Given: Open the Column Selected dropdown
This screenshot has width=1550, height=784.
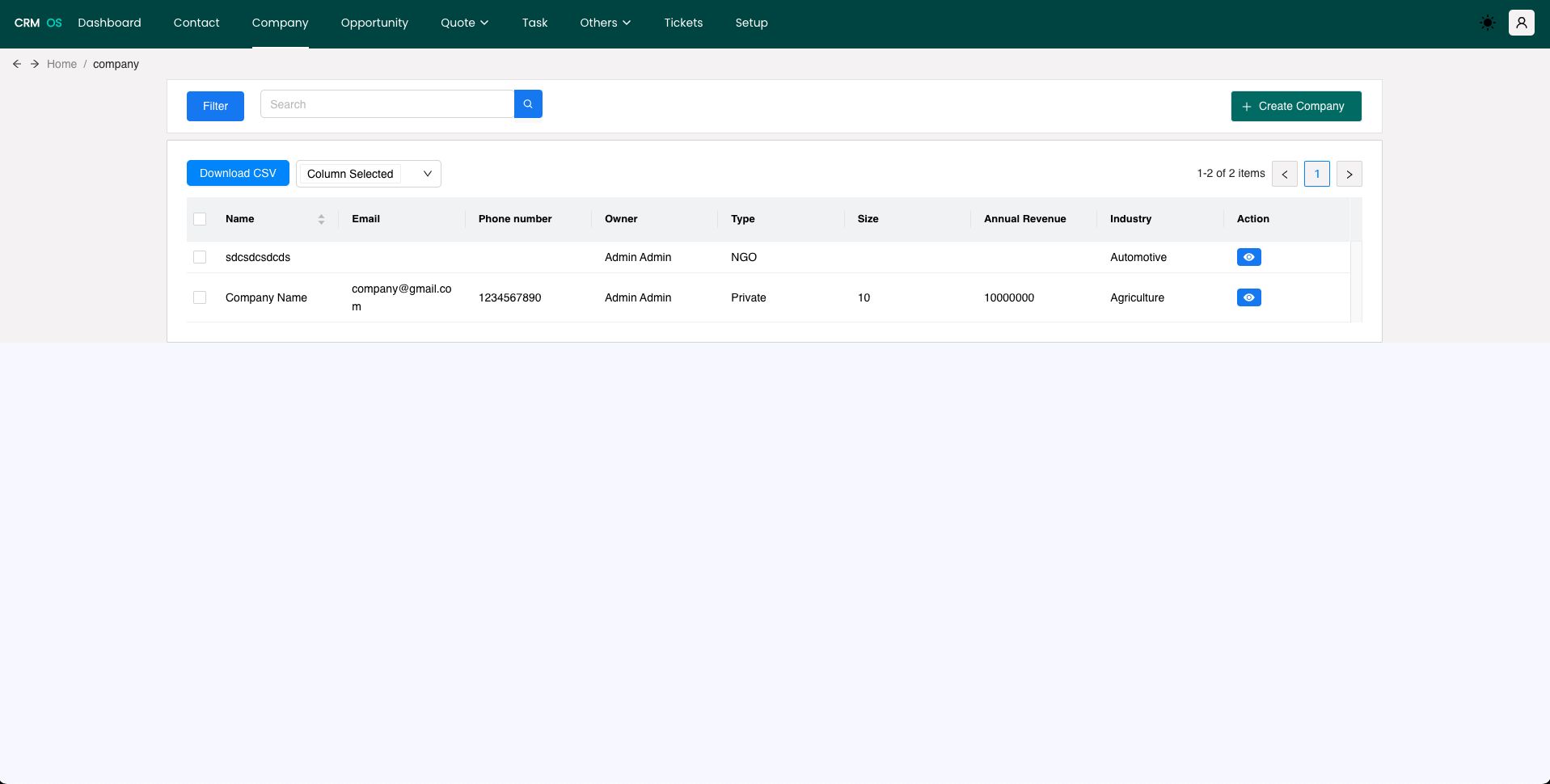Looking at the screenshot, I should click(368, 174).
